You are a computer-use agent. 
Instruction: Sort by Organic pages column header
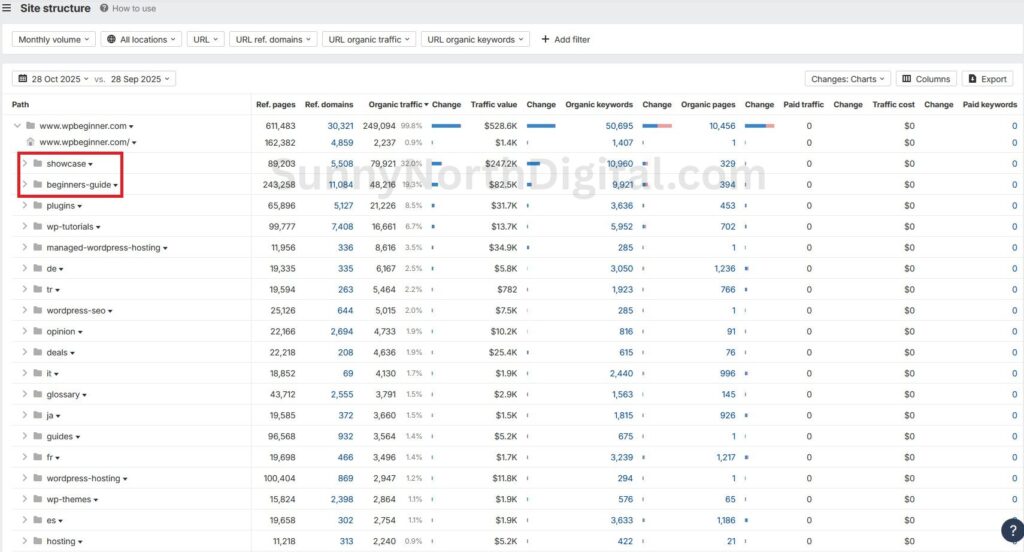pos(708,105)
